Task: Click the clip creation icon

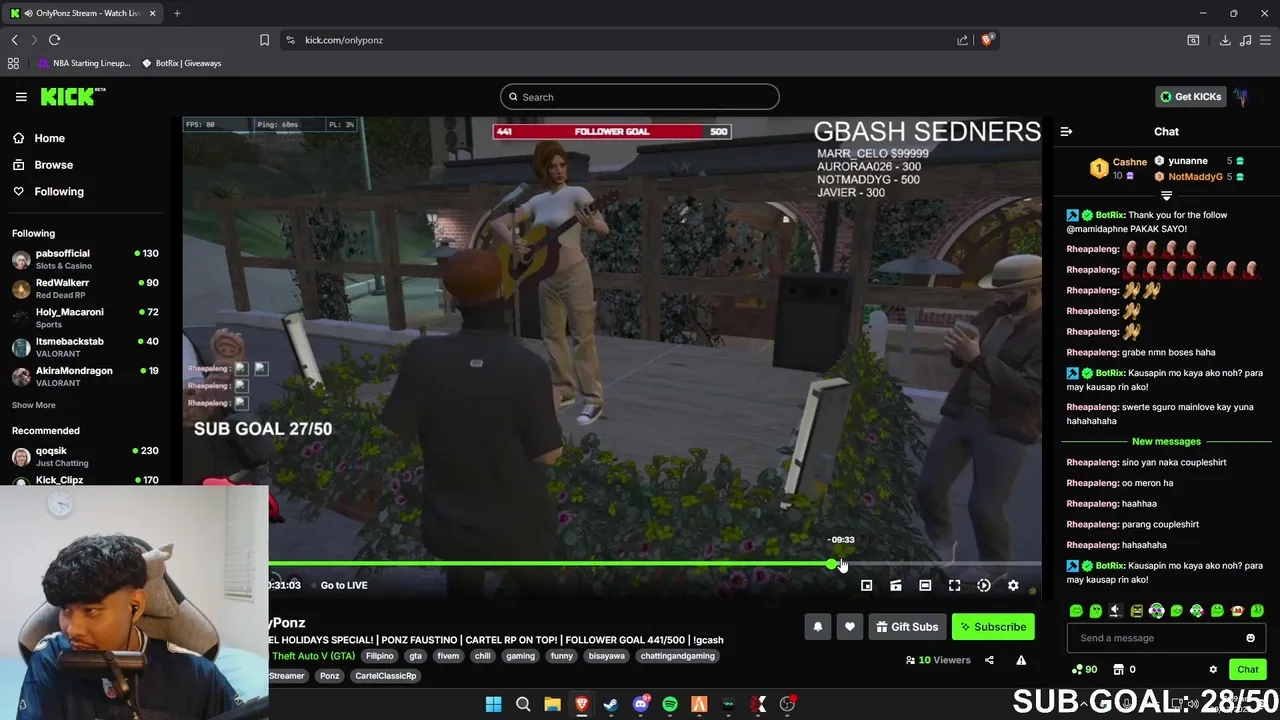Action: pos(896,585)
